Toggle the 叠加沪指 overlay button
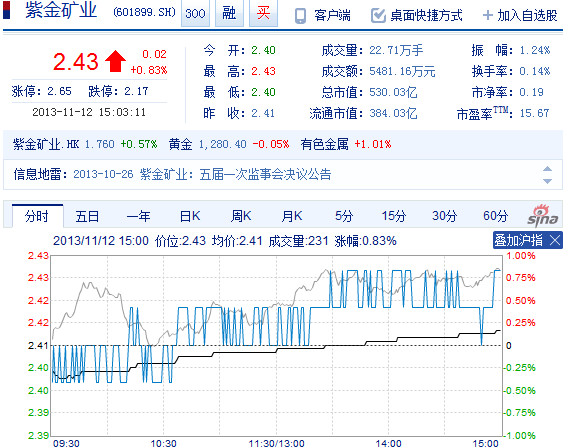The width and height of the screenshot is (563, 448). pyautogui.click(x=518, y=240)
